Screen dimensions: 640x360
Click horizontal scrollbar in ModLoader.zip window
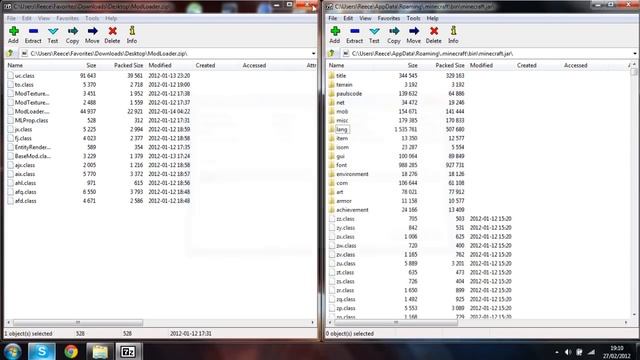coord(78,322)
